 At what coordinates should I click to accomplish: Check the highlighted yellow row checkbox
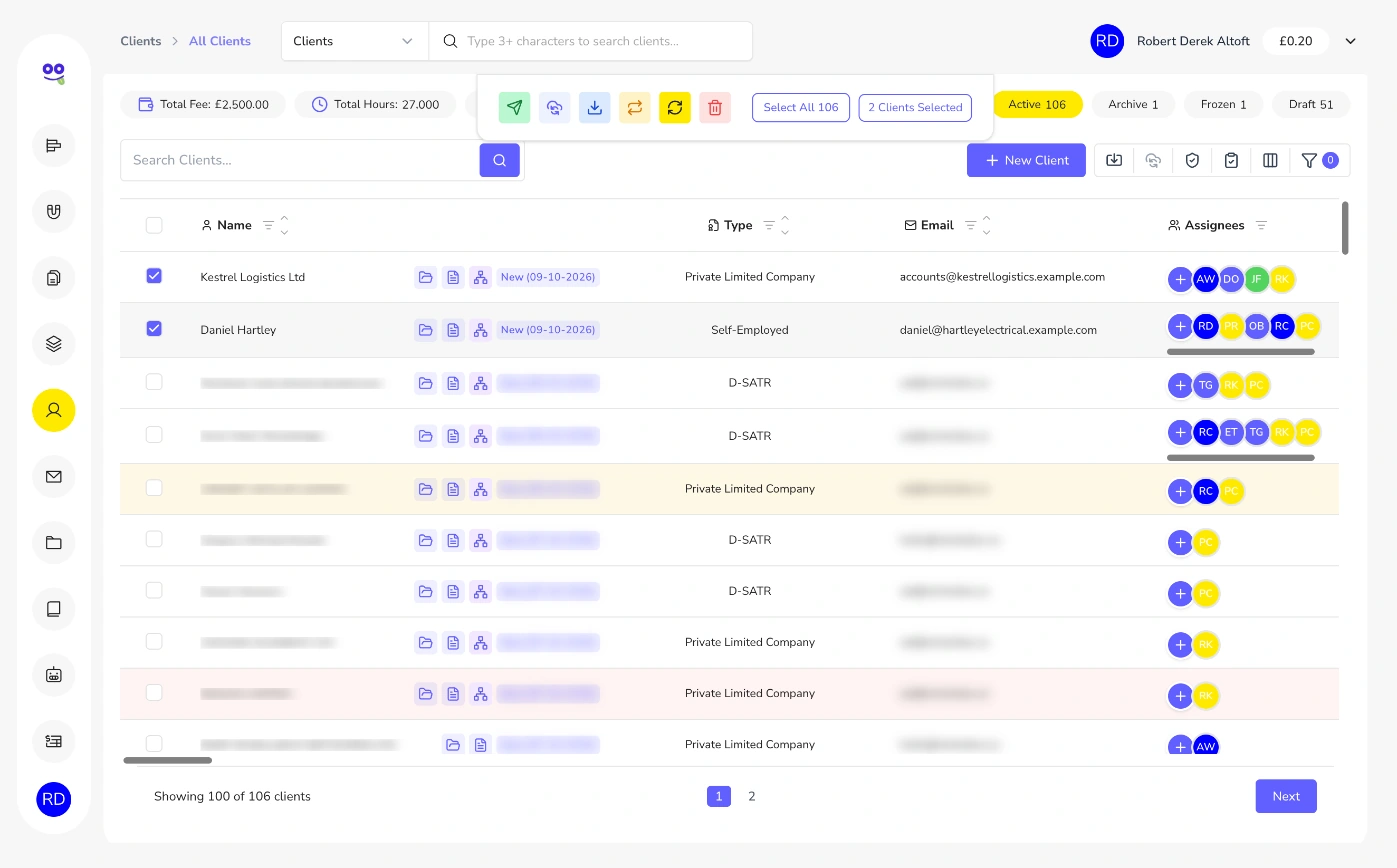[154, 488]
